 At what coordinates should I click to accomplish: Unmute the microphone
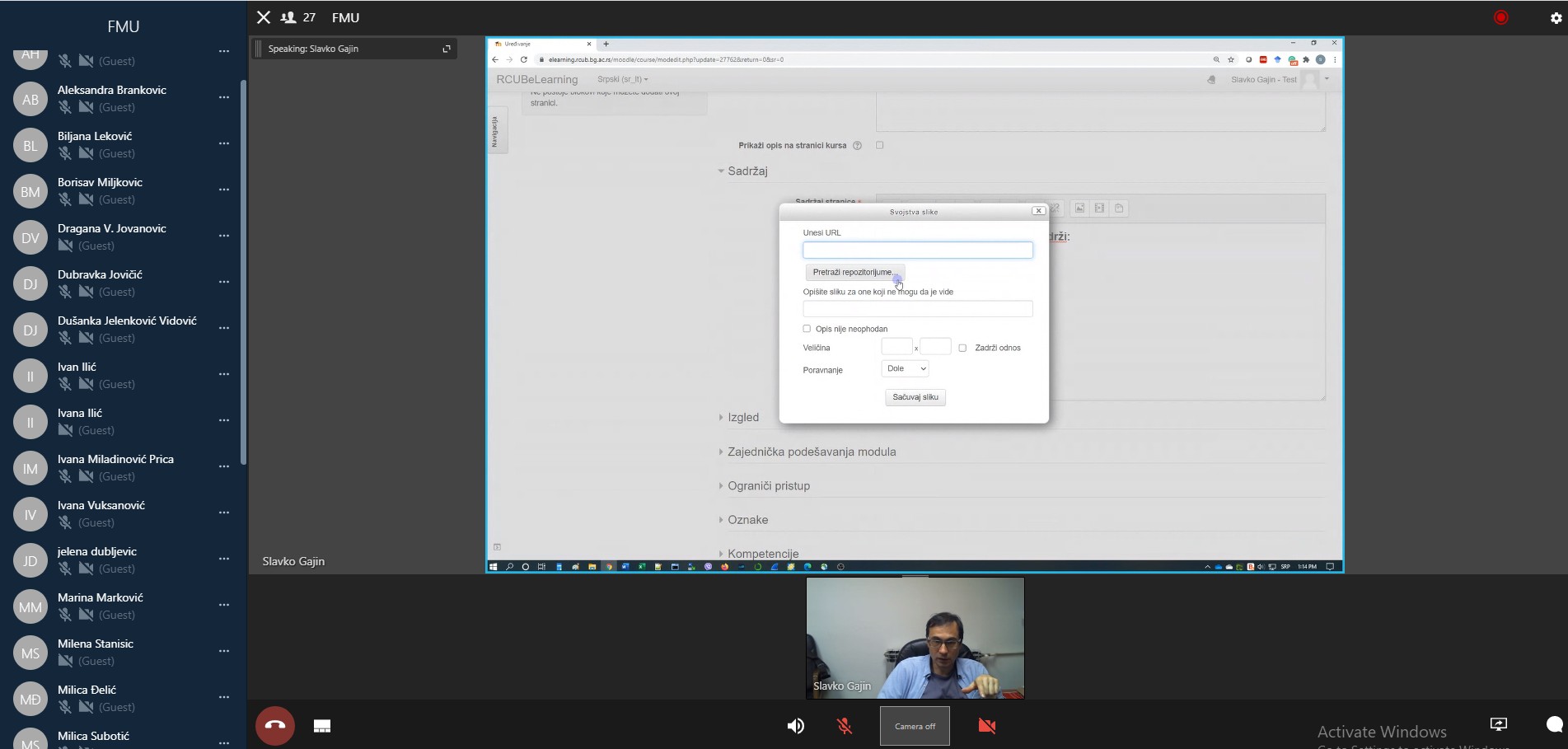tap(845, 726)
